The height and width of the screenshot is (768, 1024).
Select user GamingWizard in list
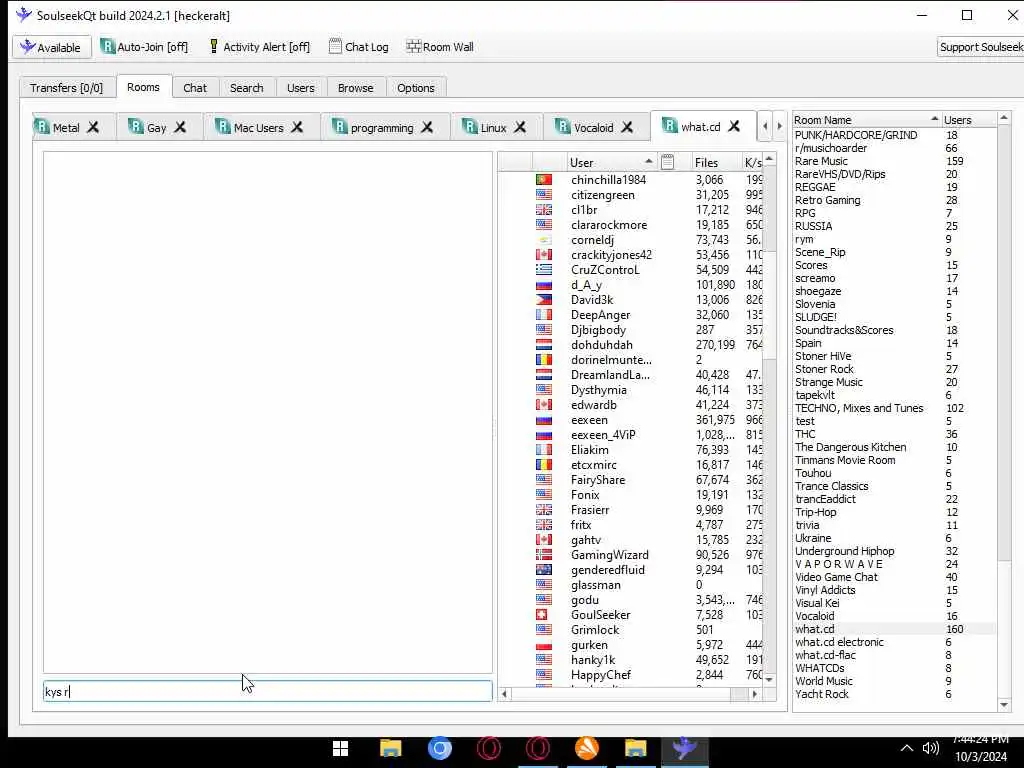coord(609,555)
